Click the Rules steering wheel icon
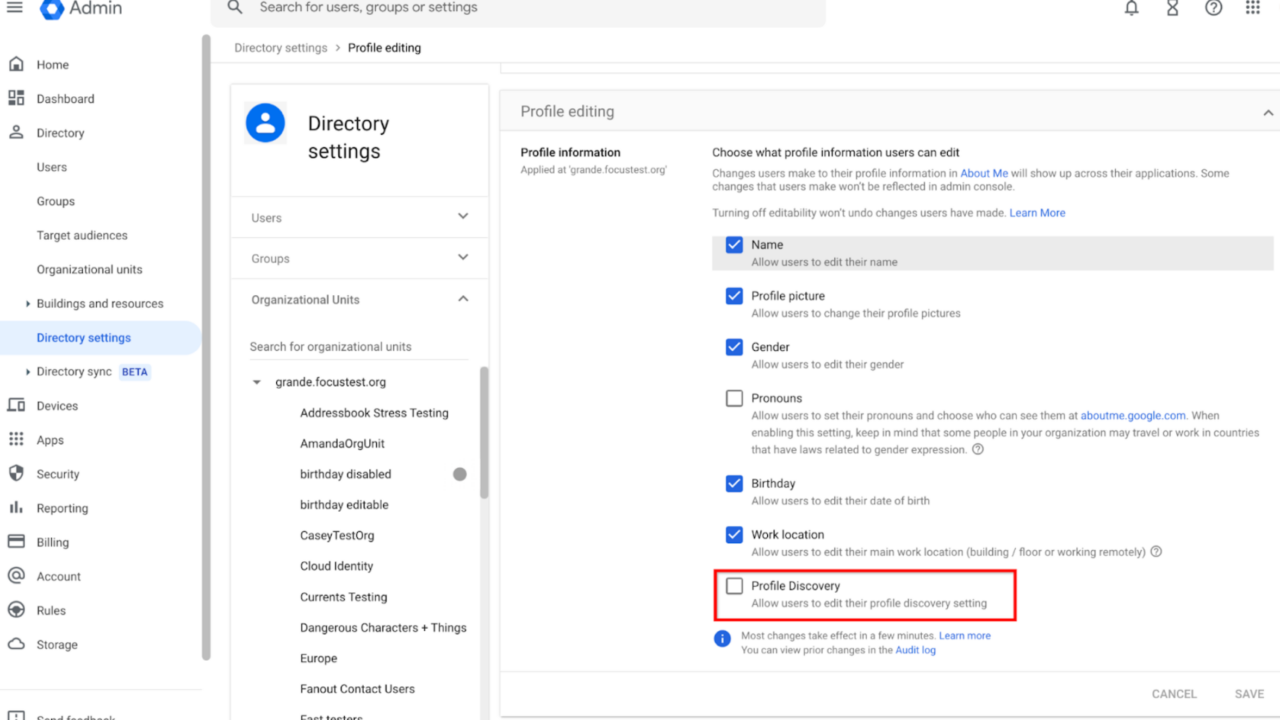Image resolution: width=1280 pixels, height=720 pixels. coord(16,609)
